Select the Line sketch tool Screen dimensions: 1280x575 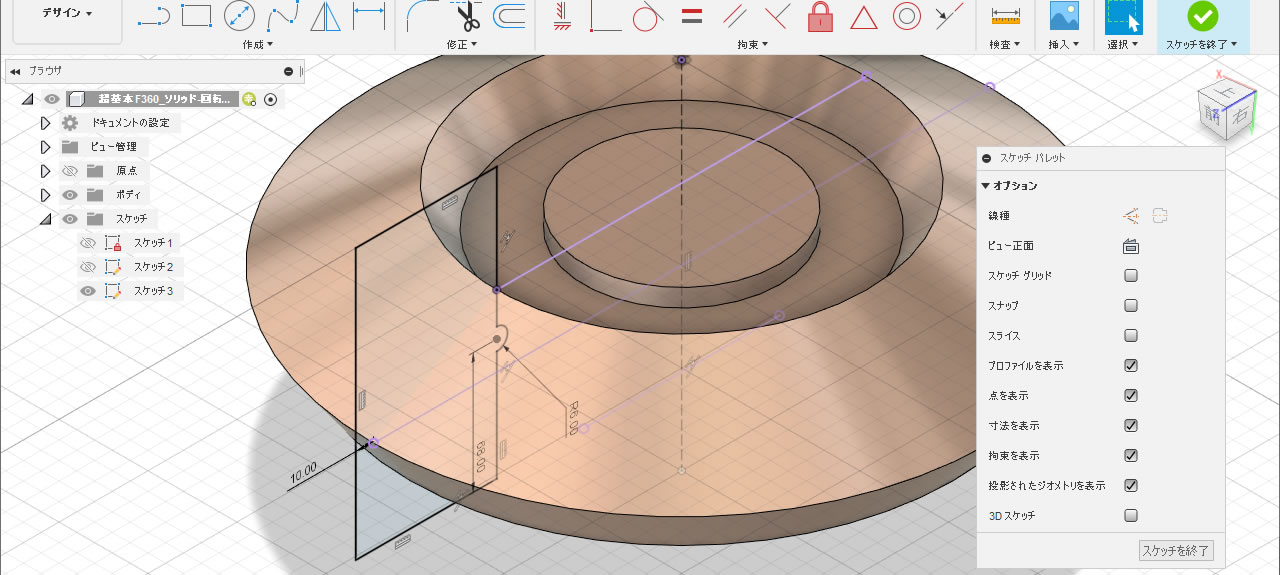[x=153, y=16]
